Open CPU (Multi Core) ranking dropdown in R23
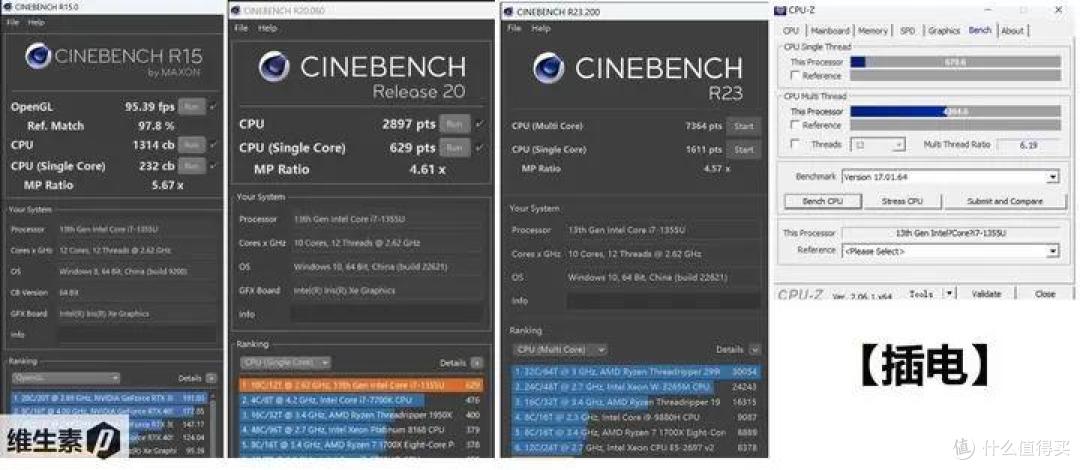1080x470 pixels. click(x=561, y=349)
